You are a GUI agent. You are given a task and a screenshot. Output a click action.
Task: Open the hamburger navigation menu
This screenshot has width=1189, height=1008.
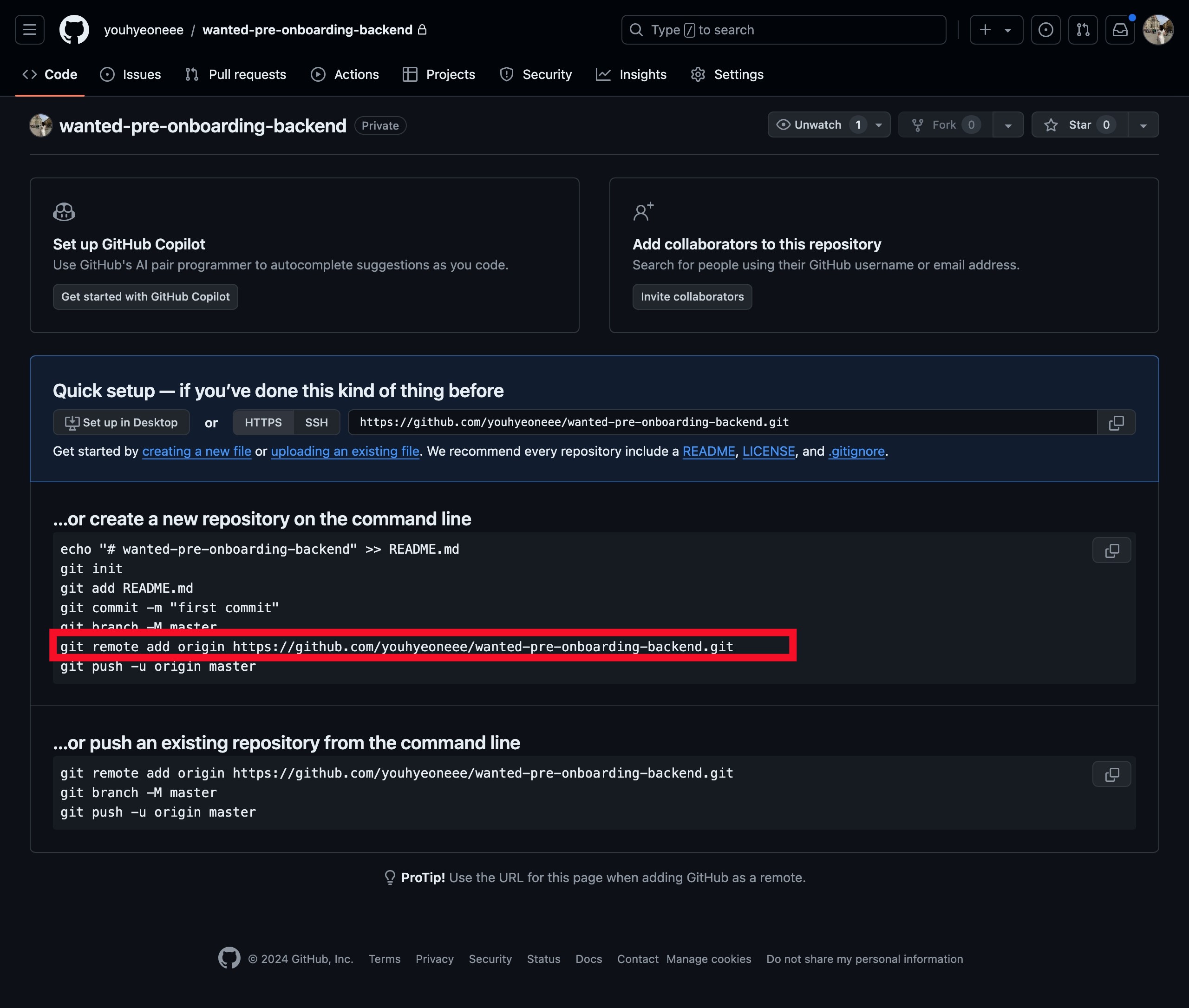[30, 30]
